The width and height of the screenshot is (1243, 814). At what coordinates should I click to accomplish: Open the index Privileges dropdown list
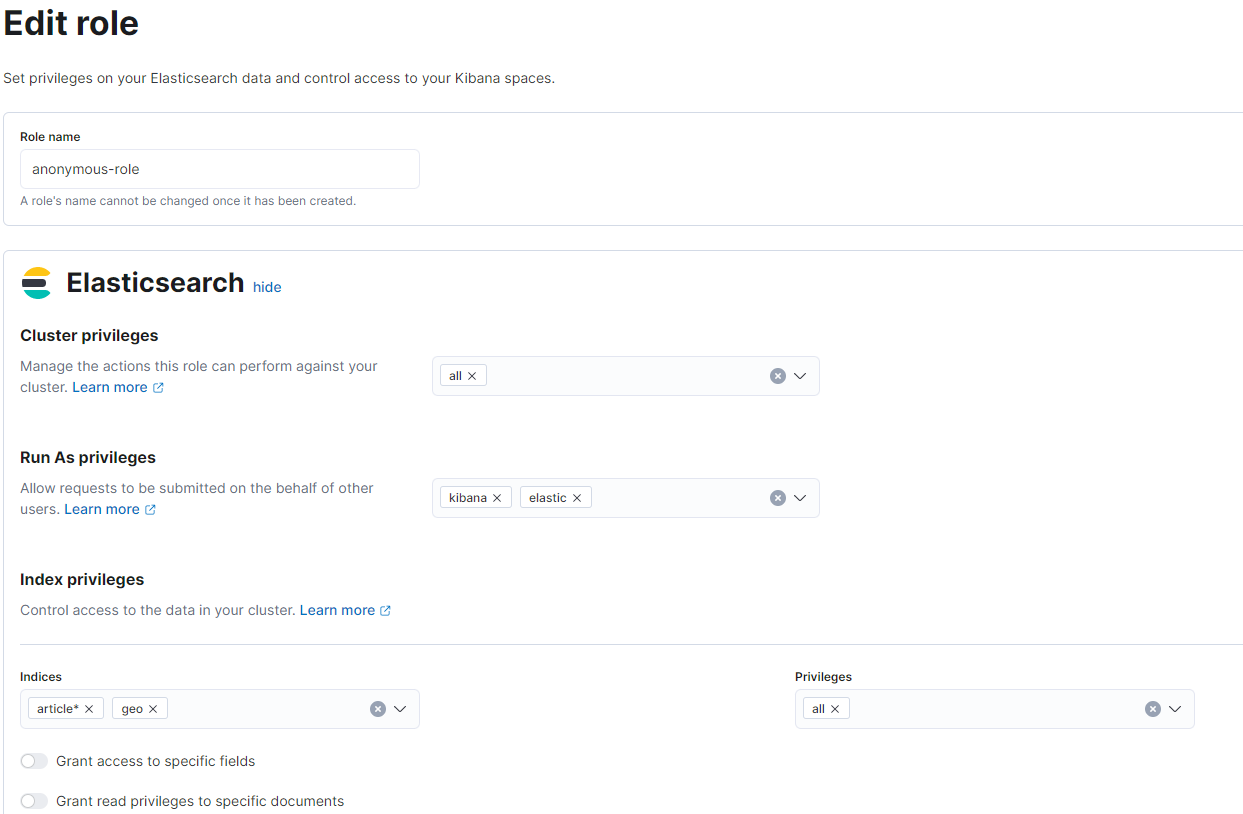1175,709
